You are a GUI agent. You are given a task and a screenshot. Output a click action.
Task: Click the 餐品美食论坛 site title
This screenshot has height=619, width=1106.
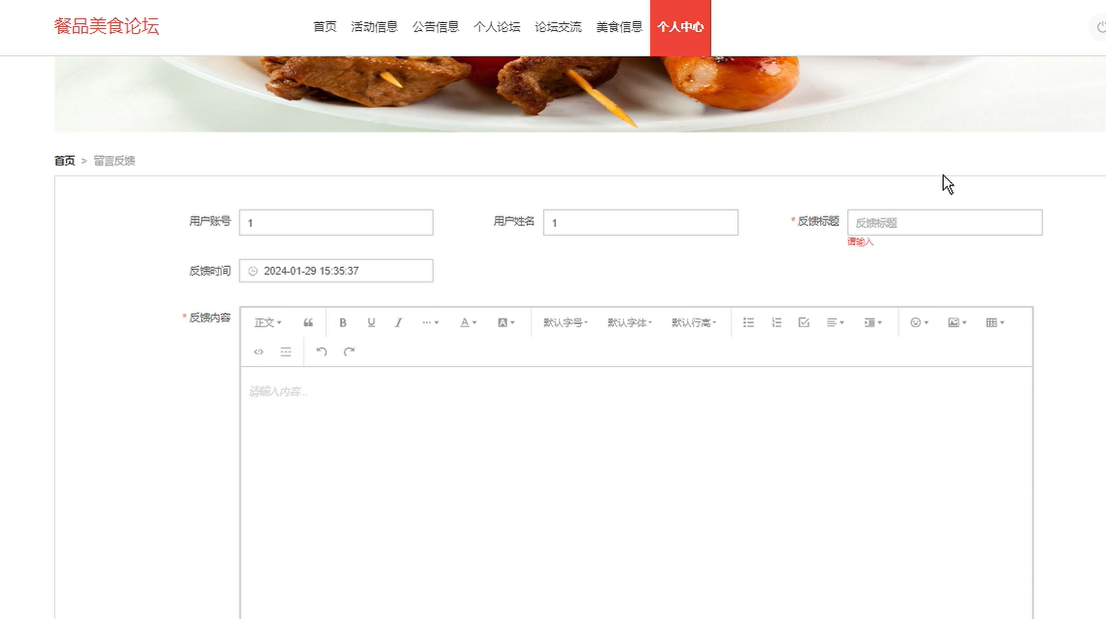coord(107,26)
